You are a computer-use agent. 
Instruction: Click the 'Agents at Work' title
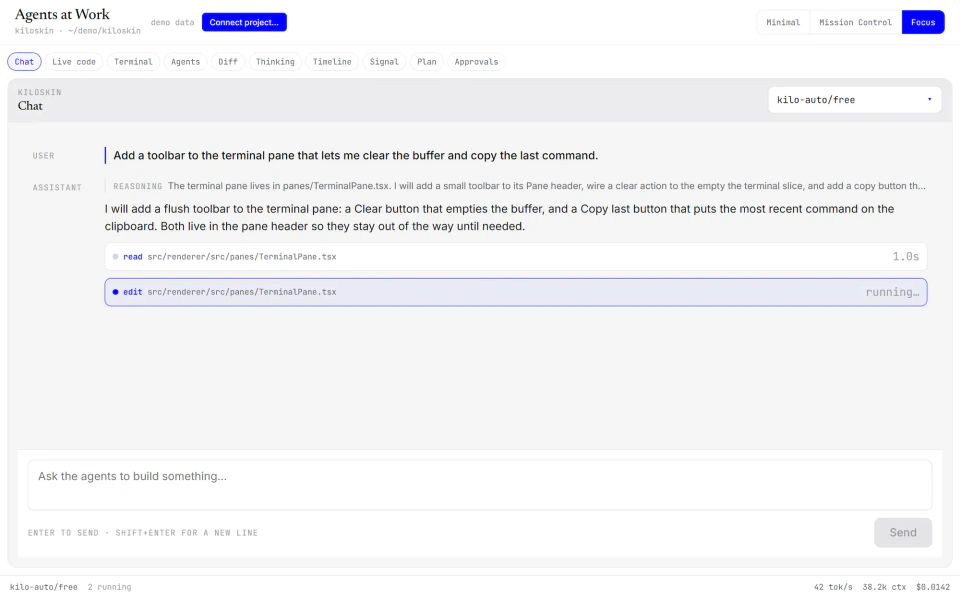[x=62, y=14]
